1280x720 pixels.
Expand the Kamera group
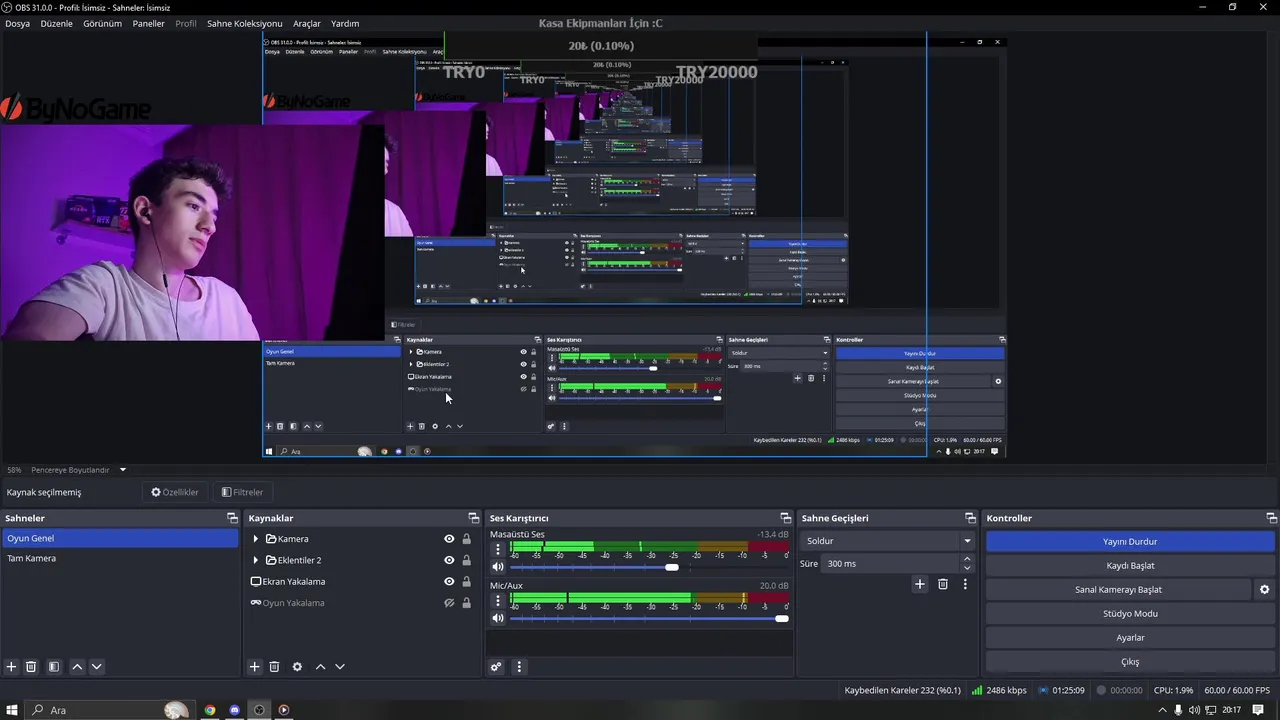(x=255, y=539)
